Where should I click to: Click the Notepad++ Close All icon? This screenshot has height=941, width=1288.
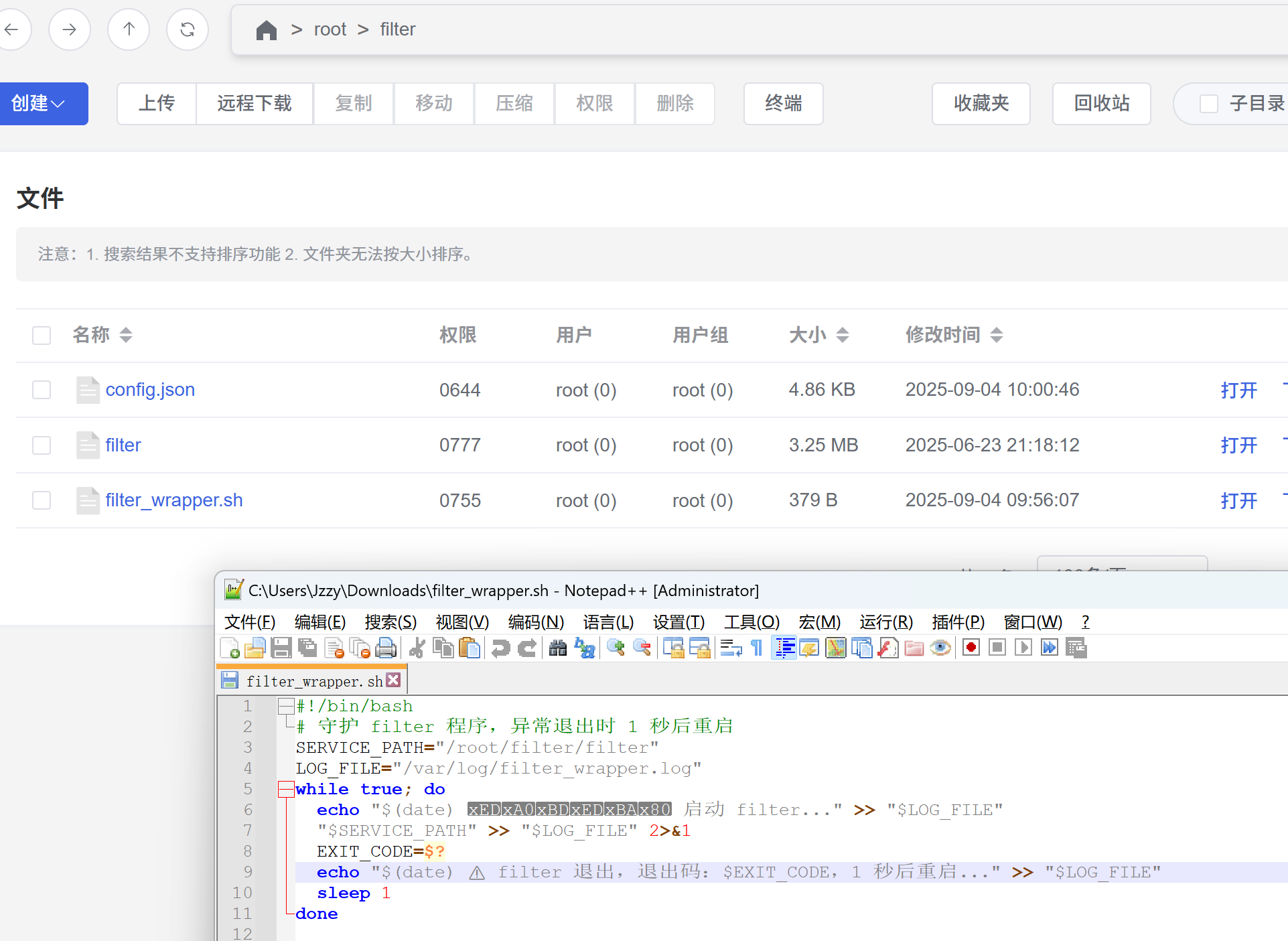point(360,648)
